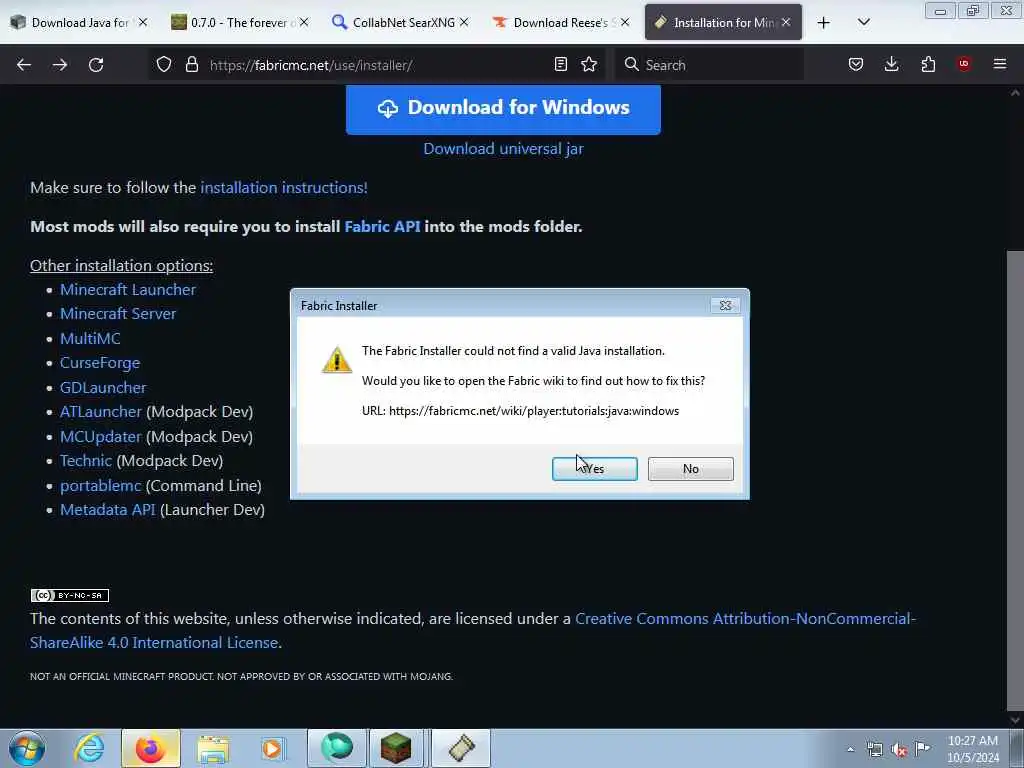Click Yes in Fabric Installer dialog

594,469
